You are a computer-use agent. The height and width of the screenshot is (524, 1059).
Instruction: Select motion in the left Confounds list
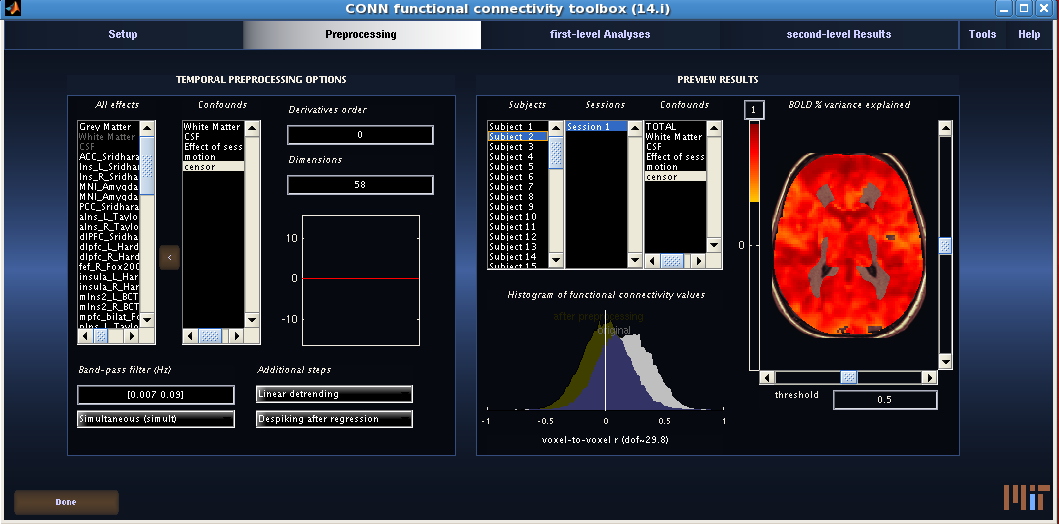pyautogui.click(x=200, y=157)
